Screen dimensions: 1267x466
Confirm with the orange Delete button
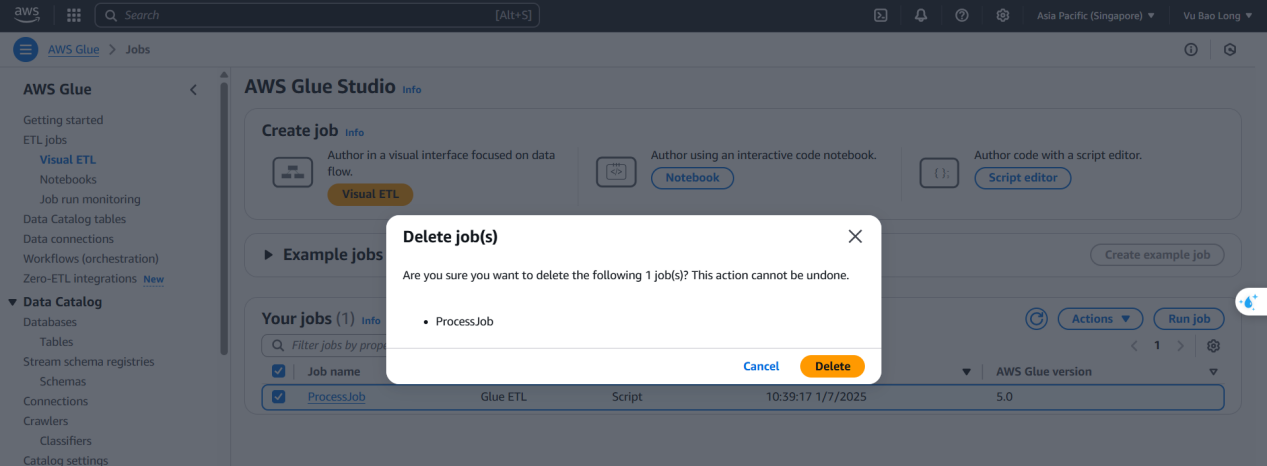click(832, 366)
